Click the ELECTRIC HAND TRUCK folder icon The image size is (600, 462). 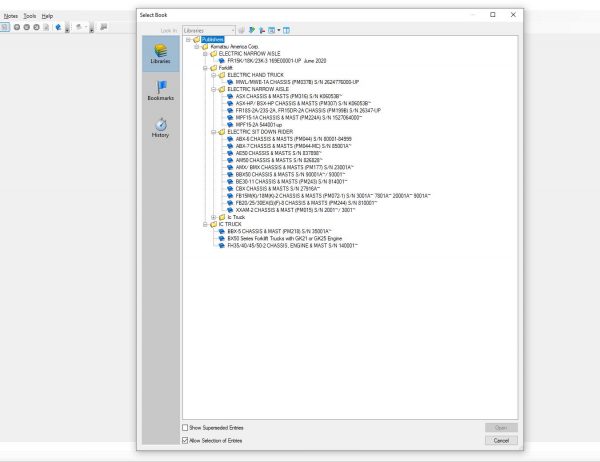[x=222, y=75]
